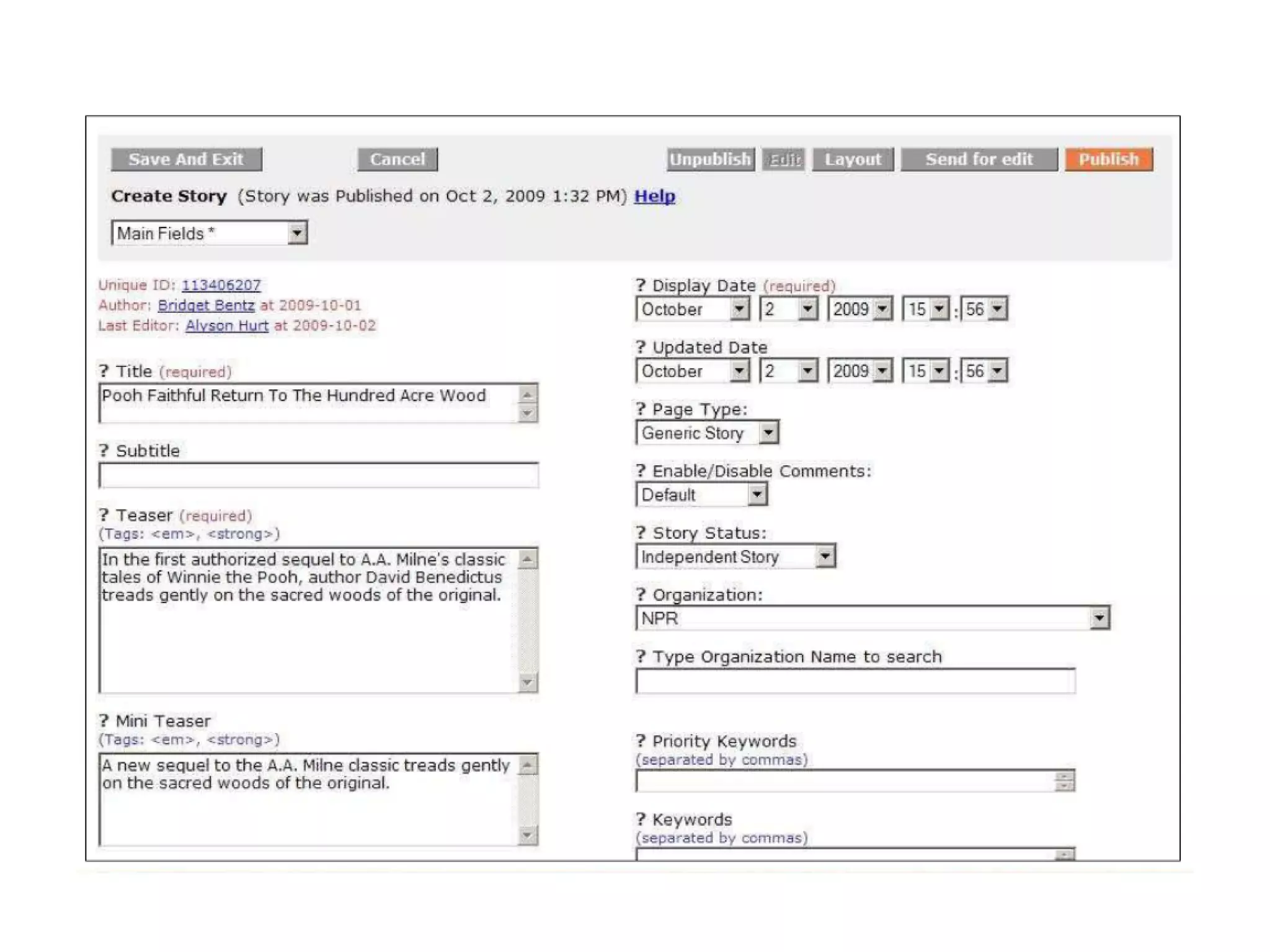This screenshot has width=1270, height=952.
Task: Click the Subtitle help question mark
Action: pyautogui.click(x=104, y=451)
